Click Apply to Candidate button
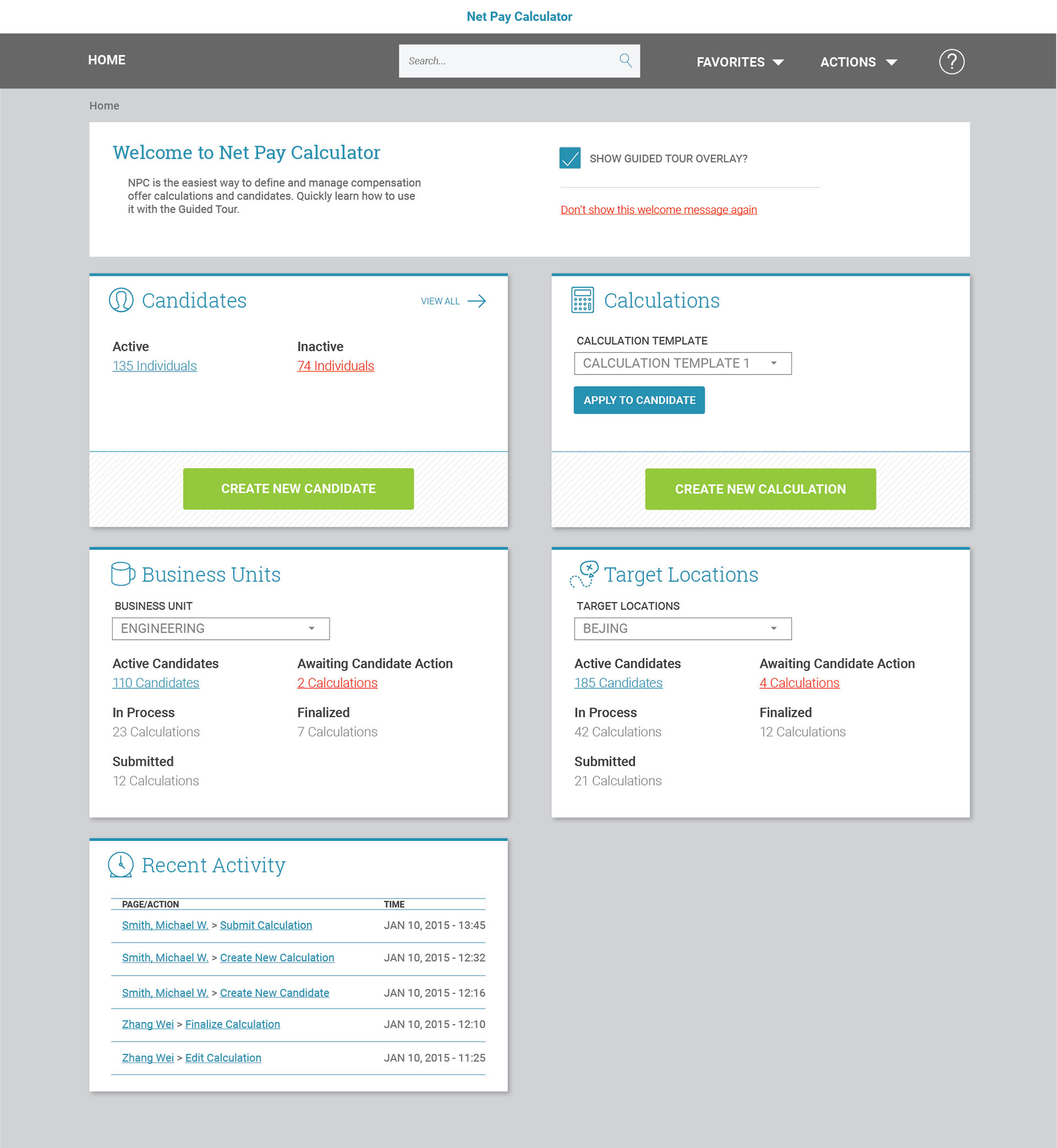The width and height of the screenshot is (1057, 1148). coord(639,400)
